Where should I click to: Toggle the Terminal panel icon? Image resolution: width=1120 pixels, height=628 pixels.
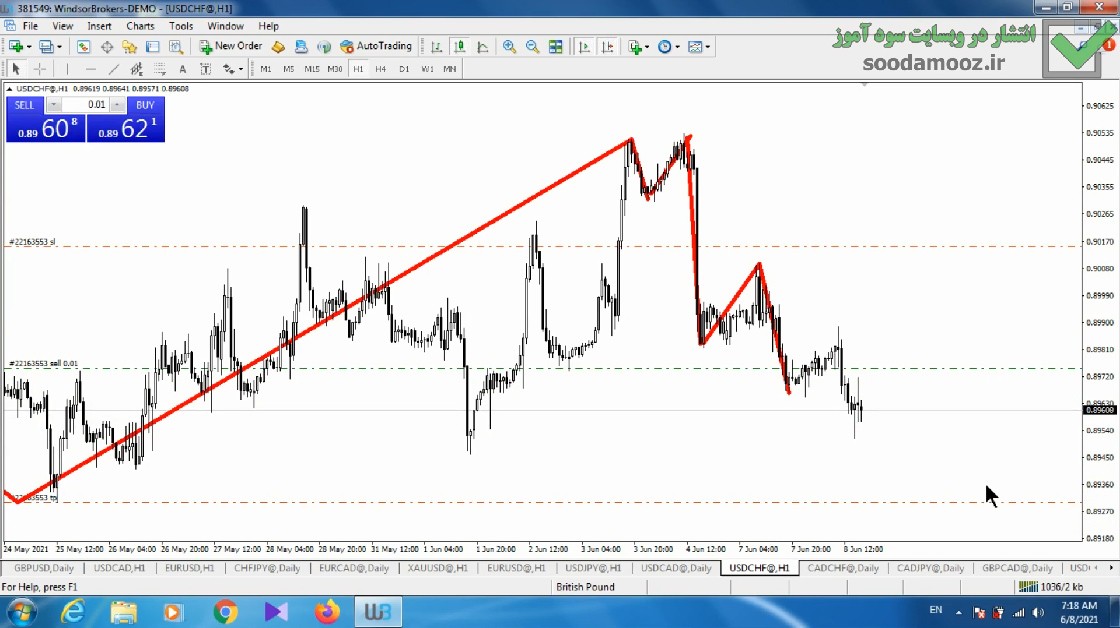click(152, 46)
